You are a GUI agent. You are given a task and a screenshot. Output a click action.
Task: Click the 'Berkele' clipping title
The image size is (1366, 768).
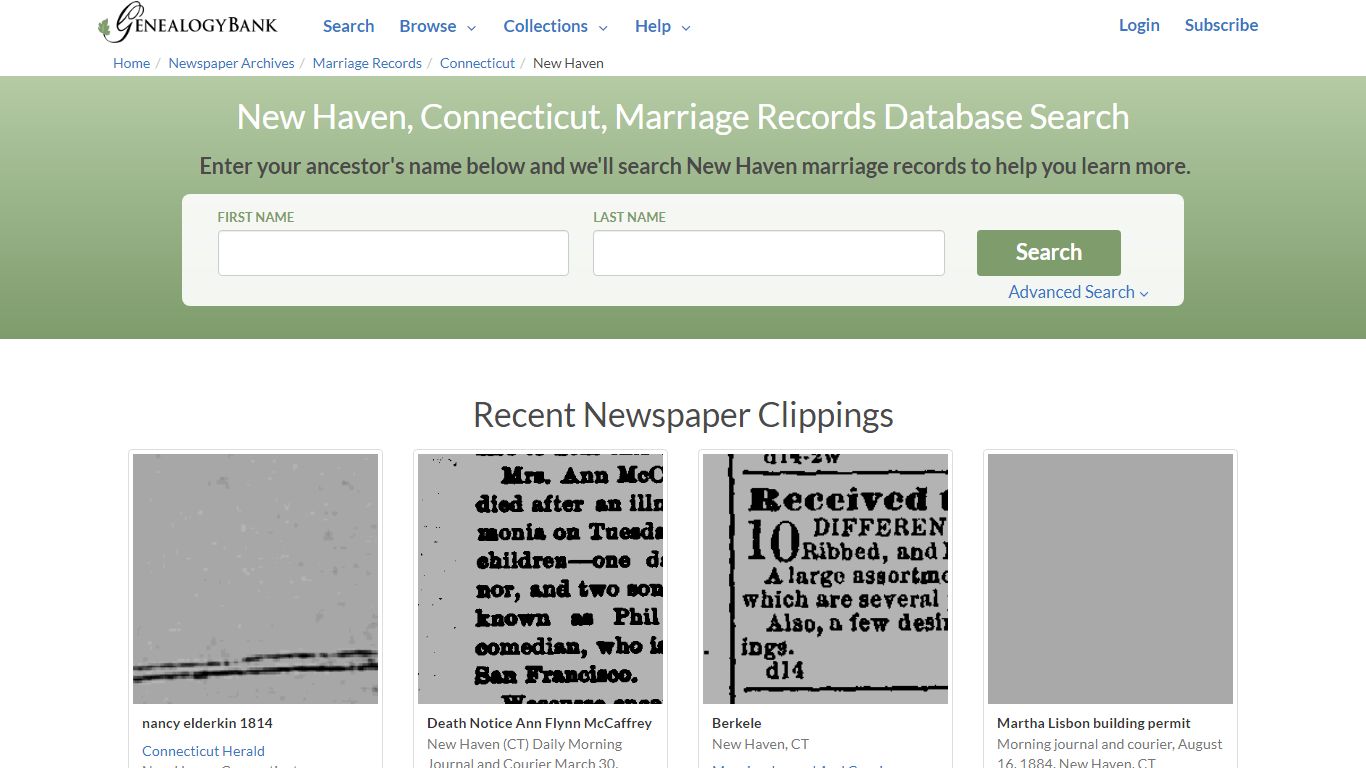[x=736, y=723]
